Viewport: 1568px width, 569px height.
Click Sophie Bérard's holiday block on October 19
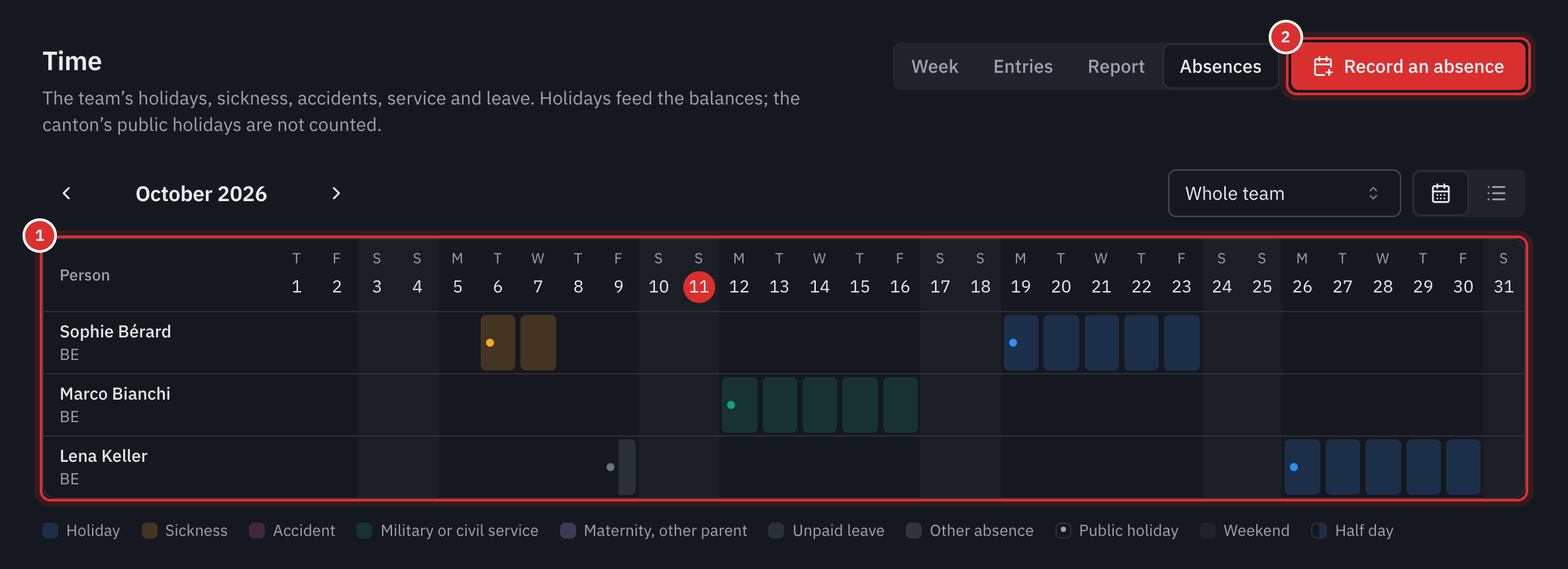pos(1021,343)
